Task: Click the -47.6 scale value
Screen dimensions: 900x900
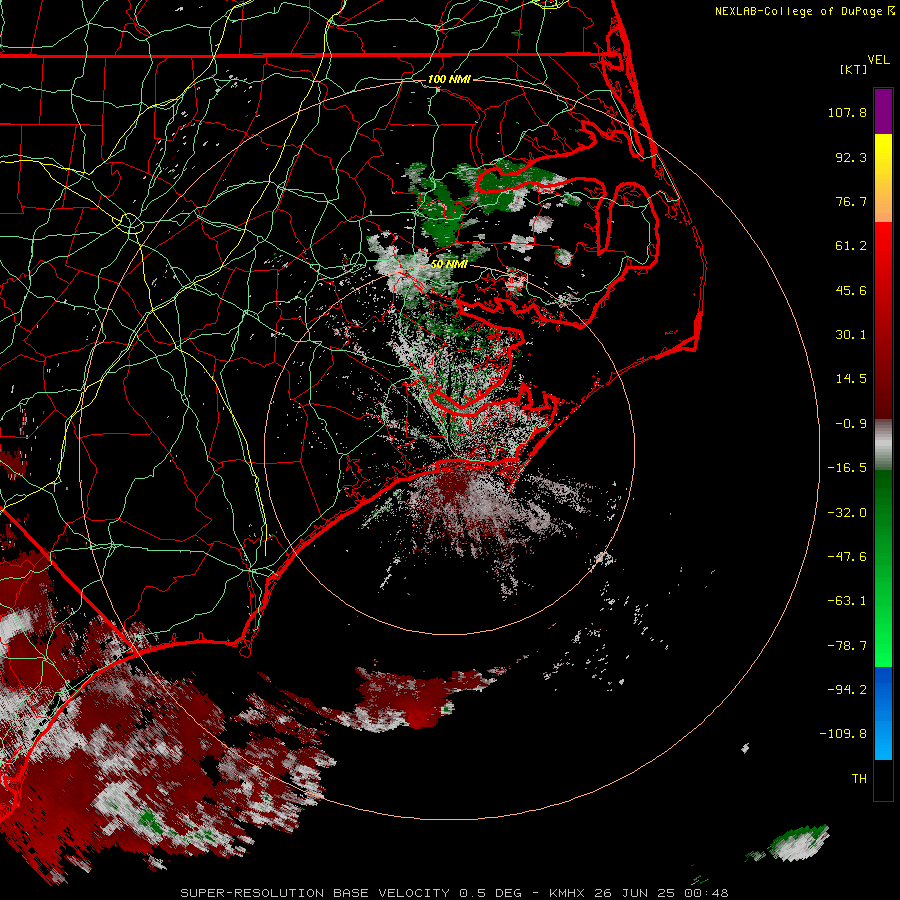Action: (x=847, y=557)
